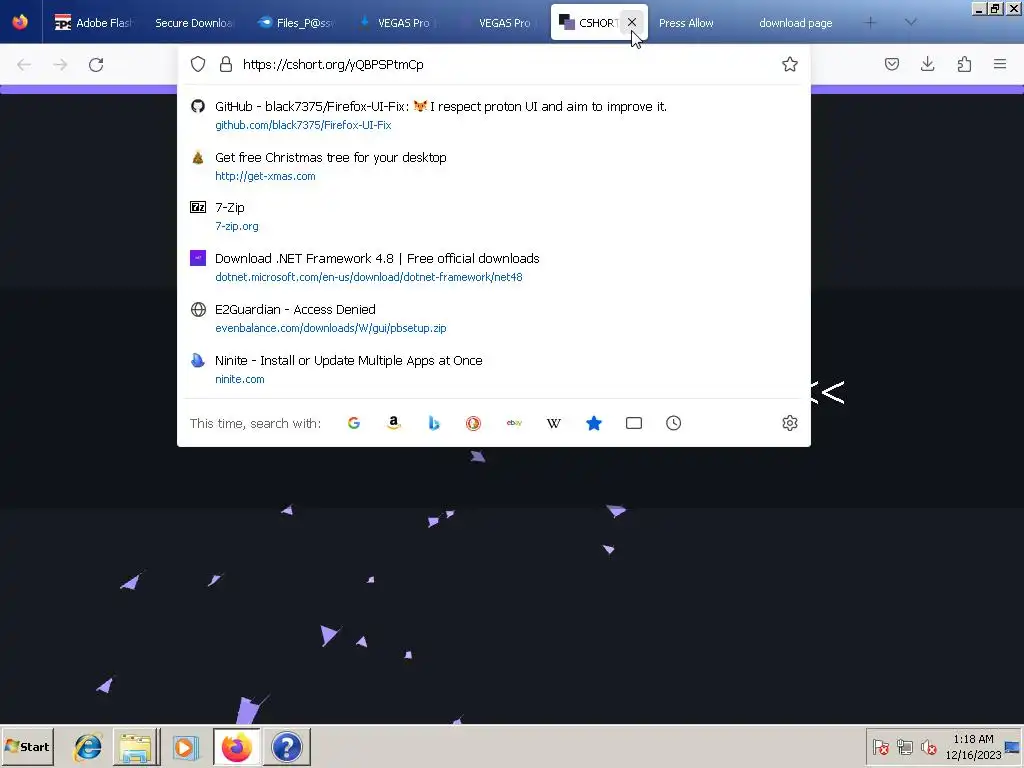The image size is (1024, 768).
Task: Search with Amazon this time
Action: click(x=394, y=423)
